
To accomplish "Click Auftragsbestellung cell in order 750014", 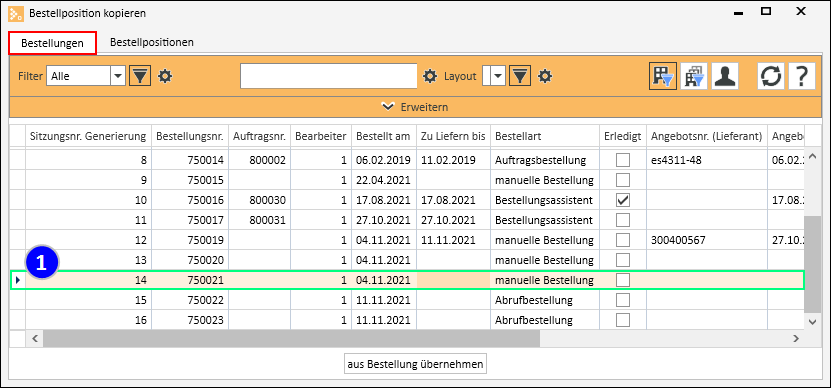I will 545,160.
